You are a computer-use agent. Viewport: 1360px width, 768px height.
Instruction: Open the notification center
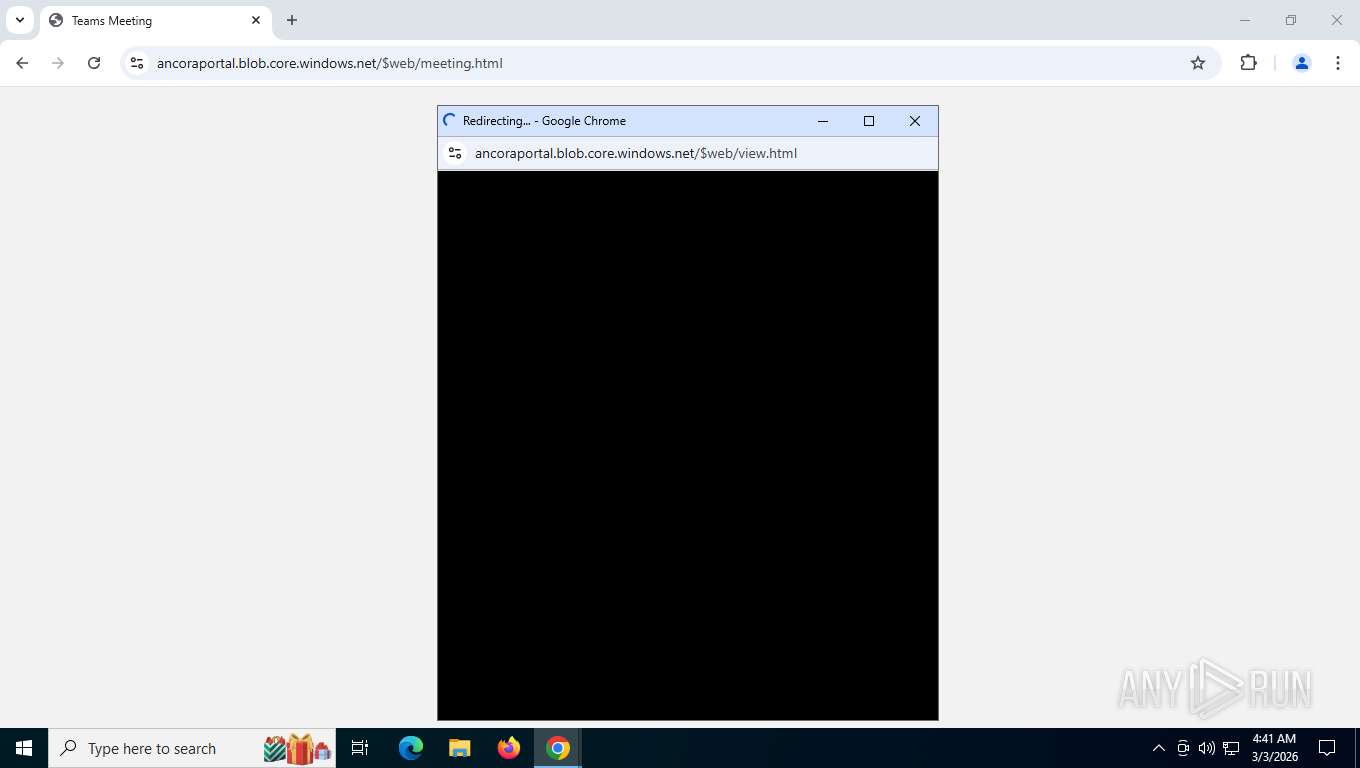tap(1327, 748)
